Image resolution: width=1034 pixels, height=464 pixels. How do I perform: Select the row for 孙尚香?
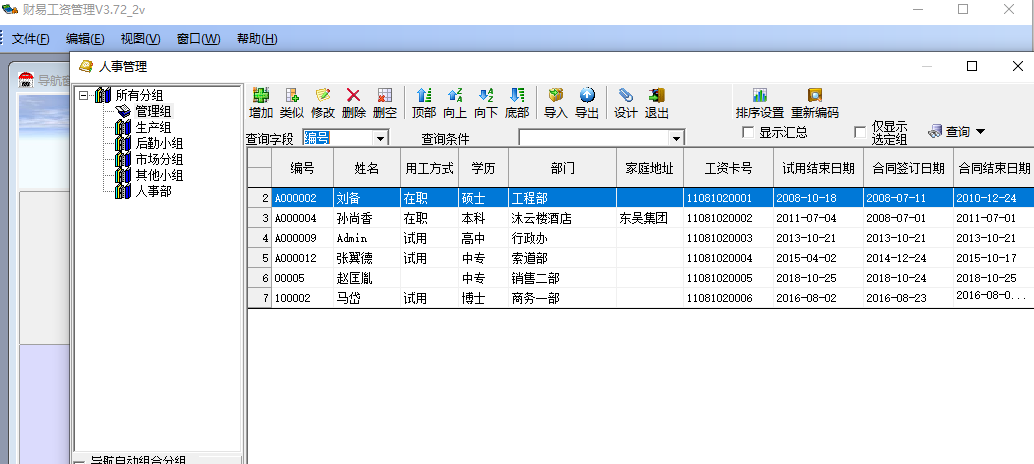point(355,218)
